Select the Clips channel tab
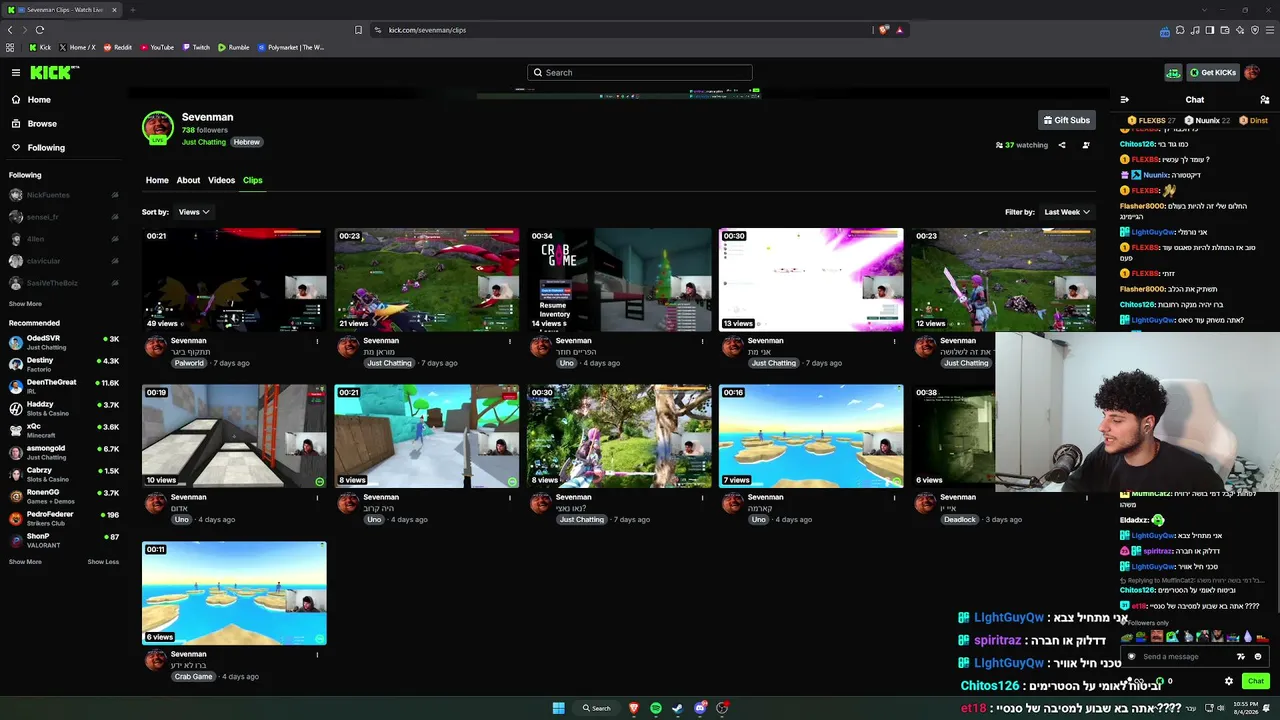Viewport: 1280px width, 720px height. tap(252, 180)
